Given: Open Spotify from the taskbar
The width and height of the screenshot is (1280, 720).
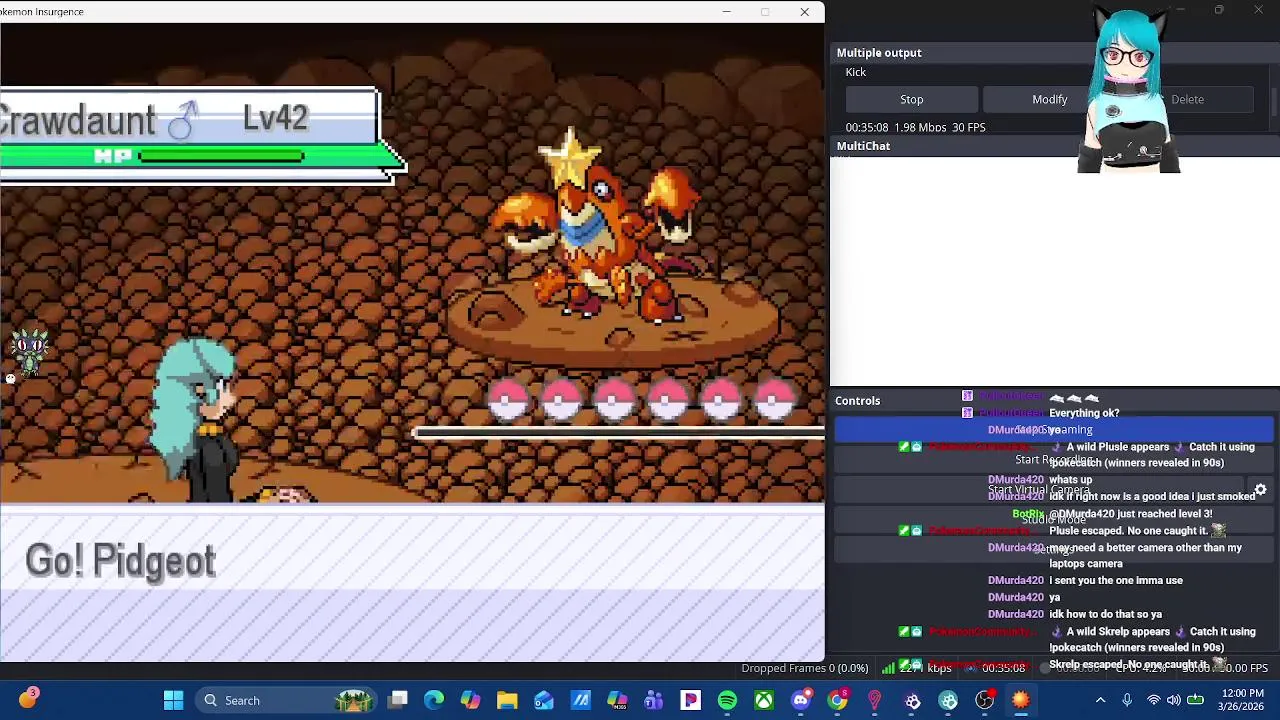Looking at the screenshot, I should click(727, 700).
